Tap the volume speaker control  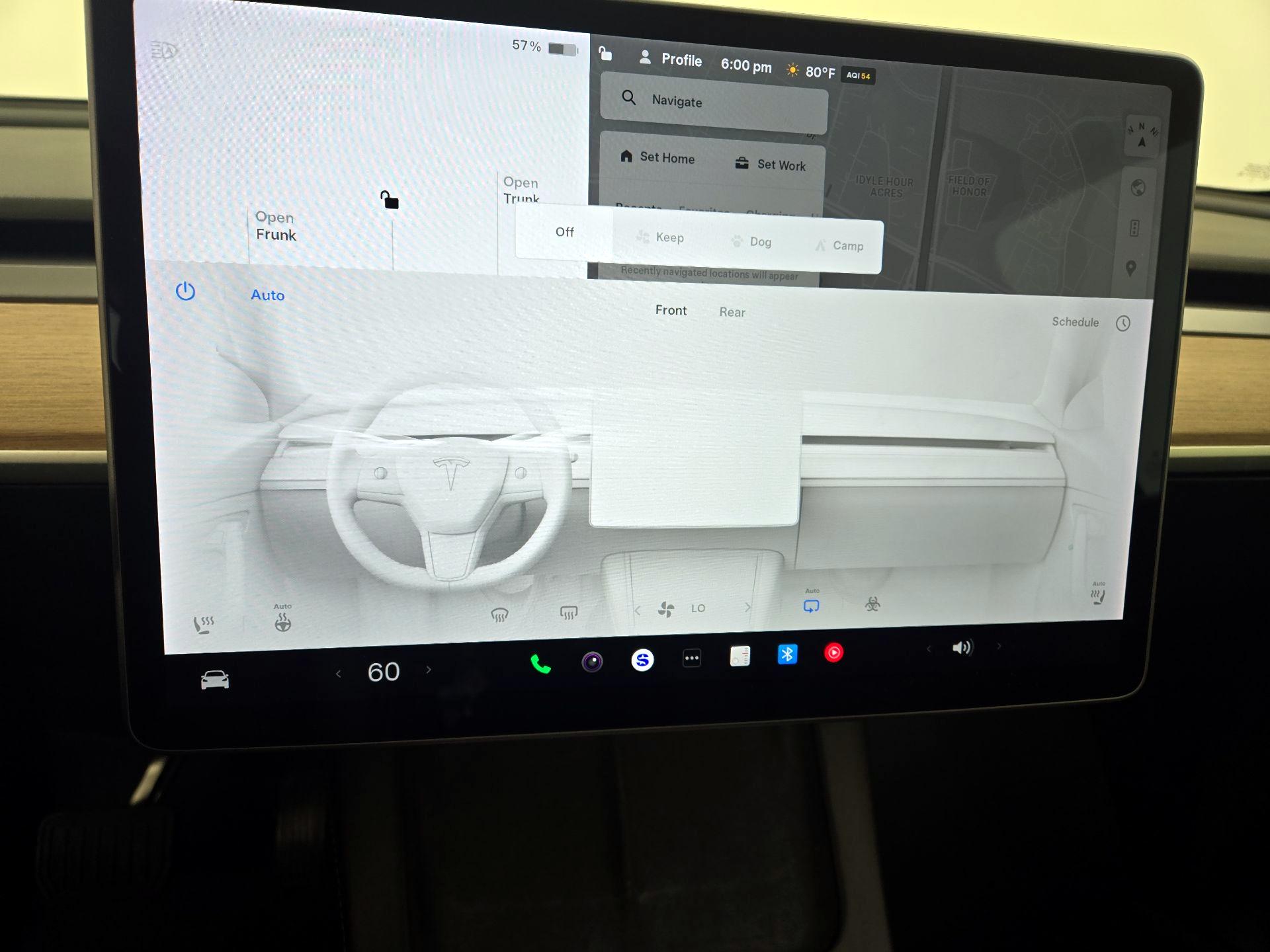(962, 648)
